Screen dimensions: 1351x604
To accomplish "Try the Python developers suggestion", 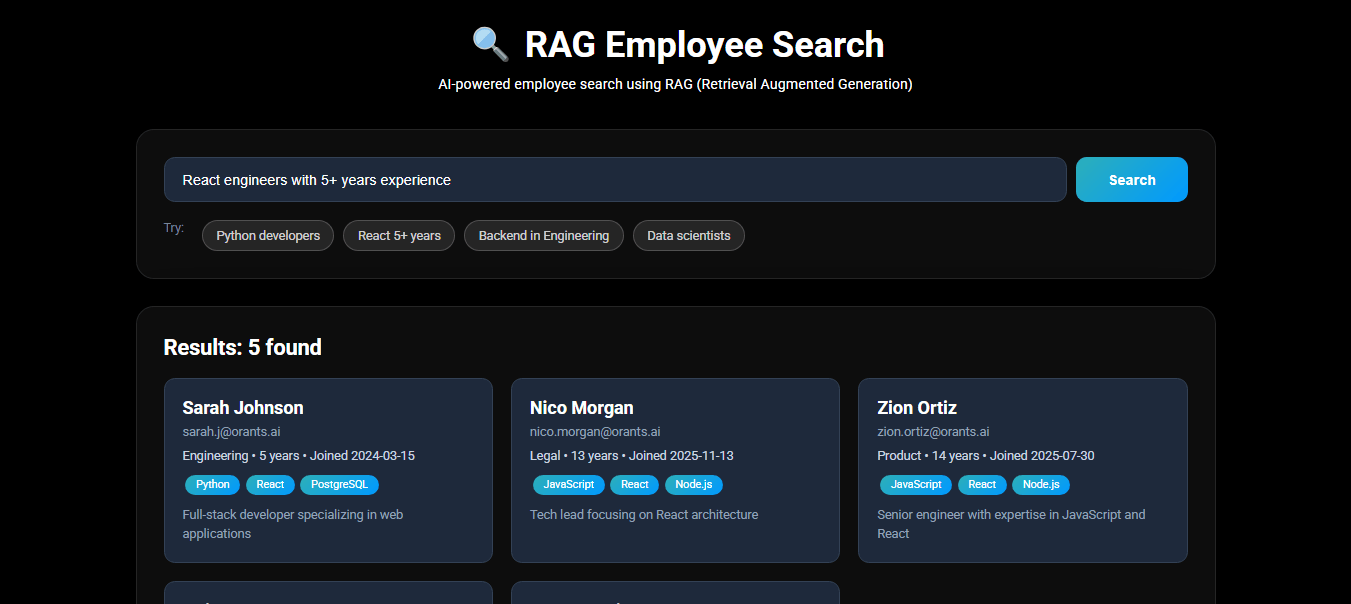I will pos(268,236).
